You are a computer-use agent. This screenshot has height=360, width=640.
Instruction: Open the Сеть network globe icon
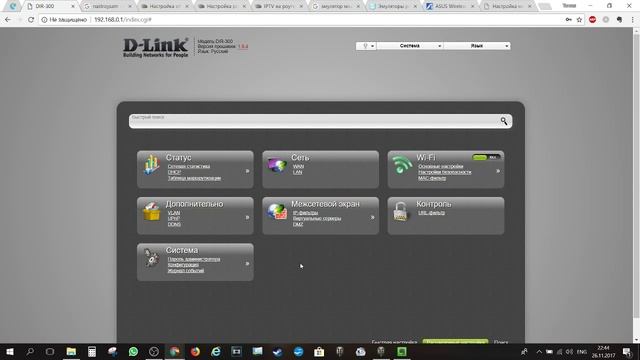(x=277, y=165)
